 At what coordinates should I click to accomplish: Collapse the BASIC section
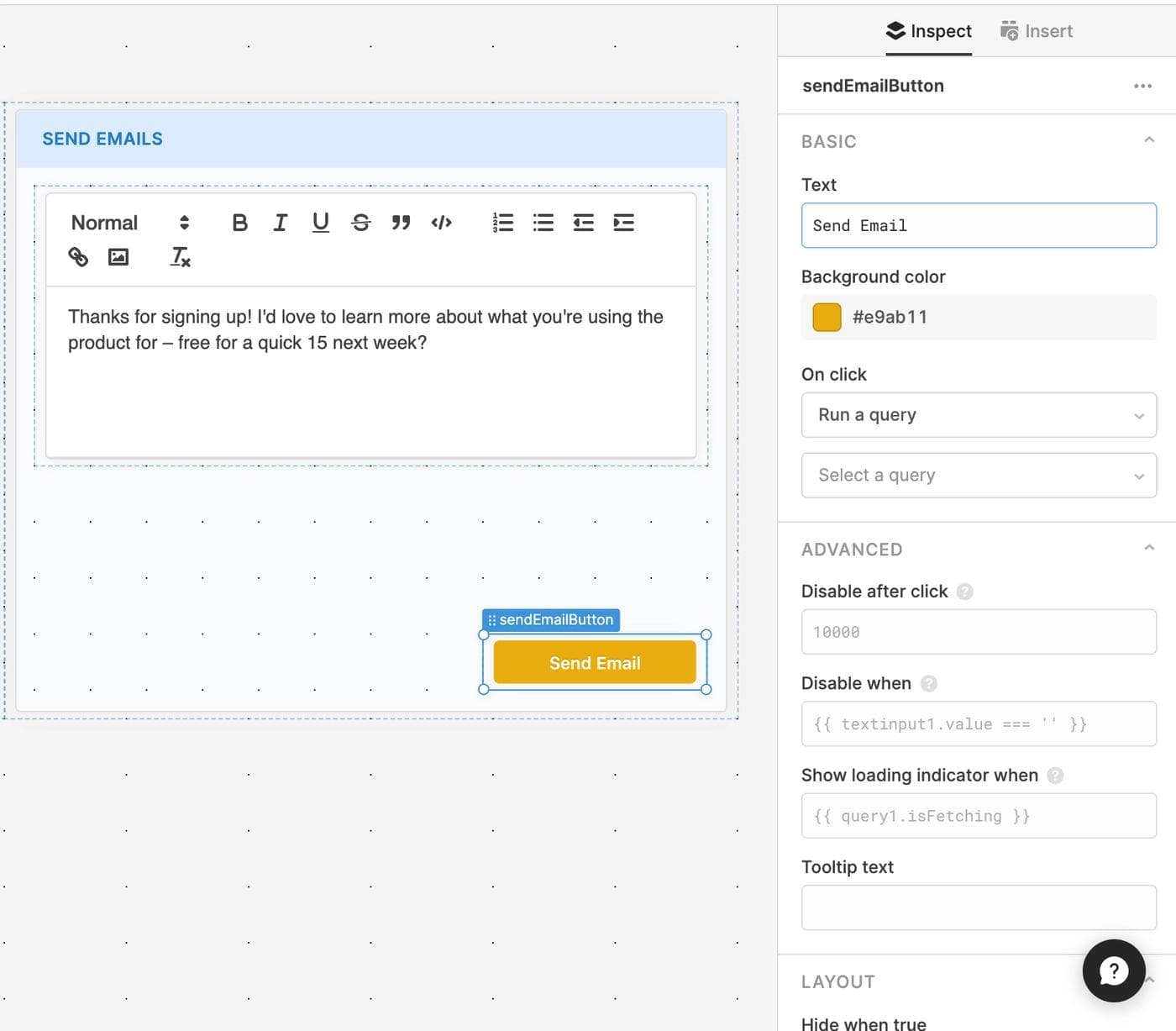(1148, 140)
